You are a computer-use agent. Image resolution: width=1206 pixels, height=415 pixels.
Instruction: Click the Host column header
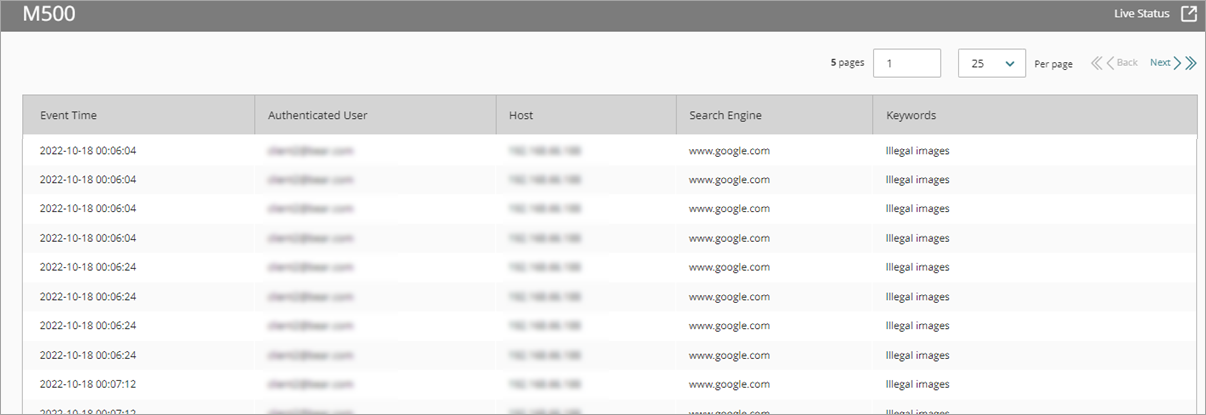(520, 115)
